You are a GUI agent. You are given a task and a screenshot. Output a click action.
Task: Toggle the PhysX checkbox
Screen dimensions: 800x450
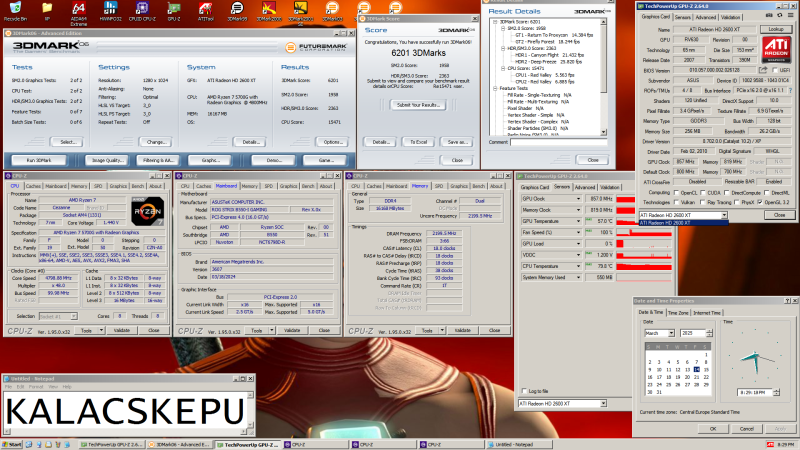737,203
